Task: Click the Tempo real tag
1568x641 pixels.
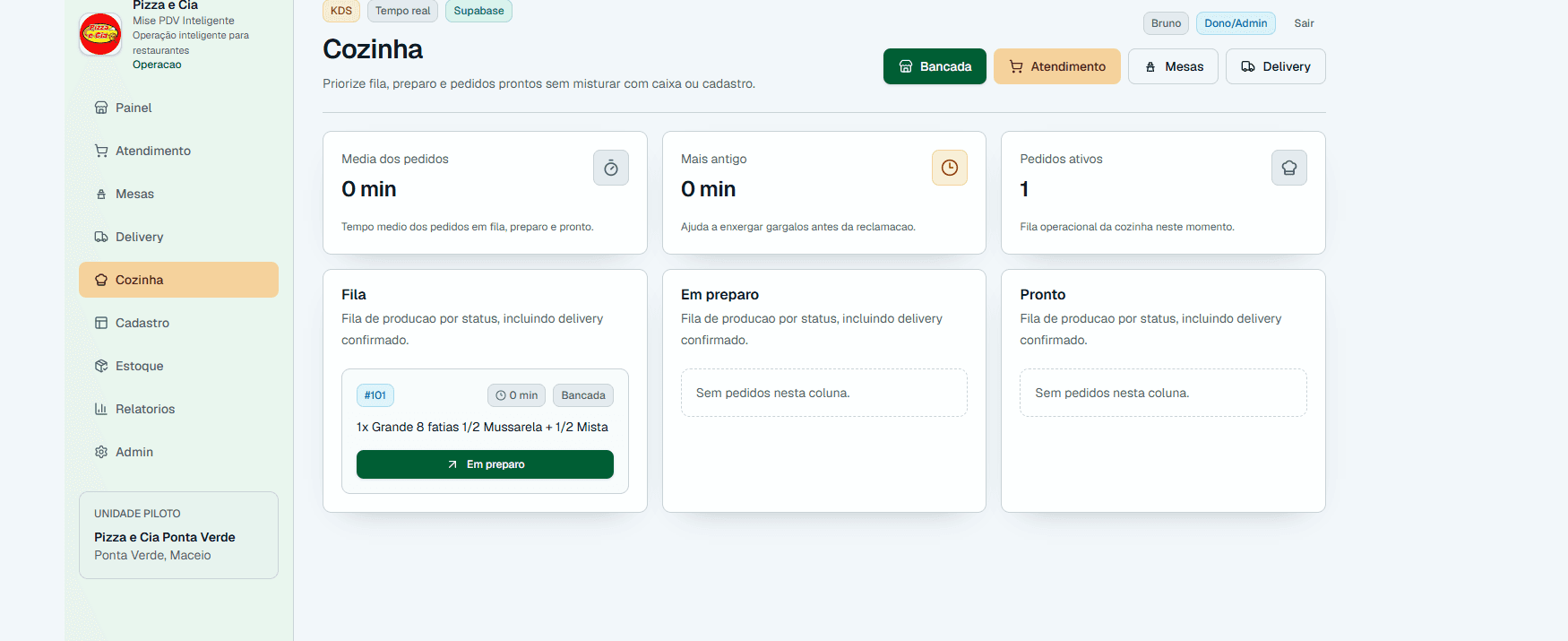Action: [x=402, y=11]
